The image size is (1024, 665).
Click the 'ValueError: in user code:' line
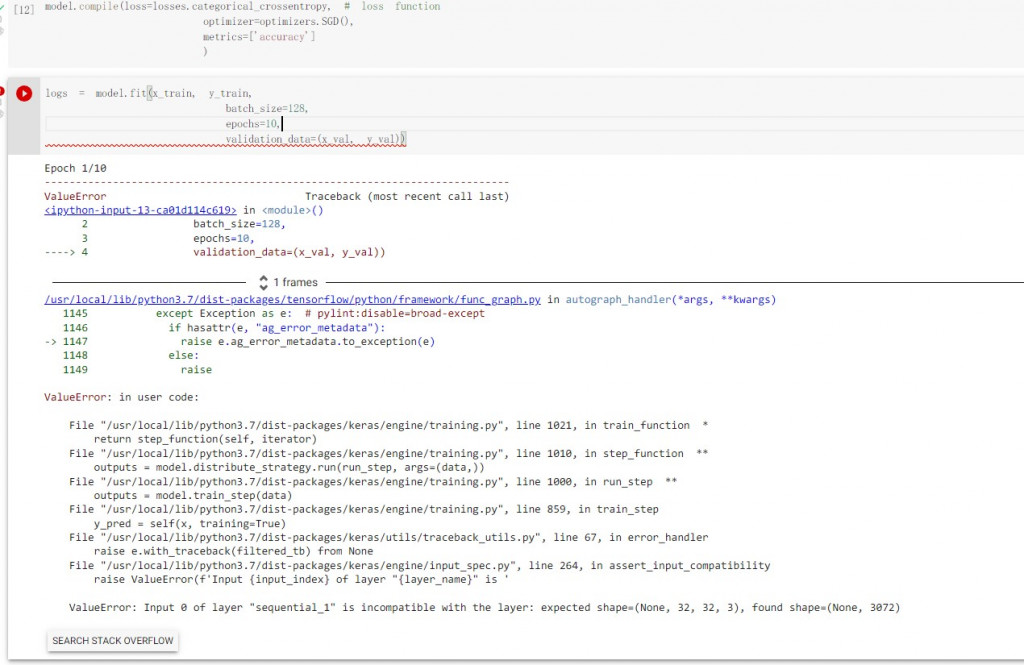pos(121,397)
